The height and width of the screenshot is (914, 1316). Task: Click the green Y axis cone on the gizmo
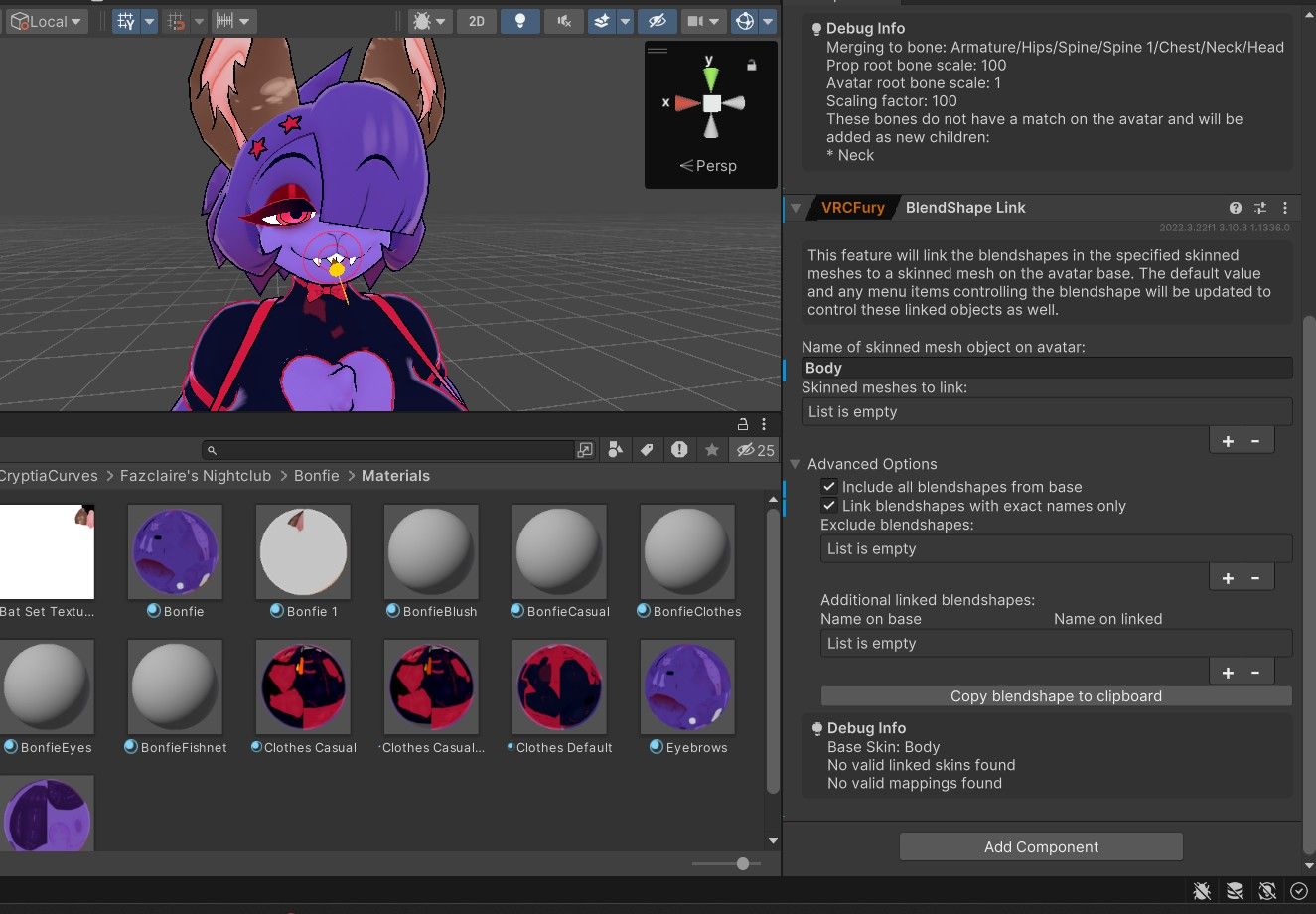[x=710, y=77]
